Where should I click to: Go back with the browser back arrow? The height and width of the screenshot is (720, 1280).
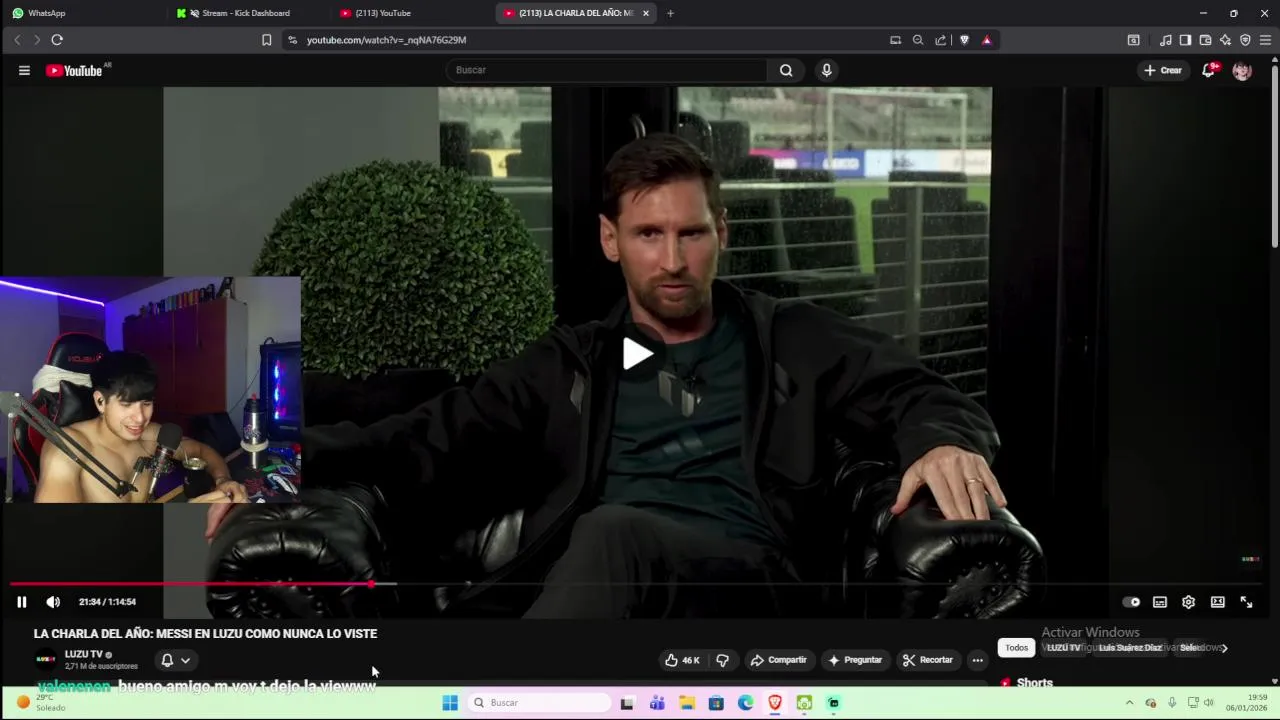17,40
